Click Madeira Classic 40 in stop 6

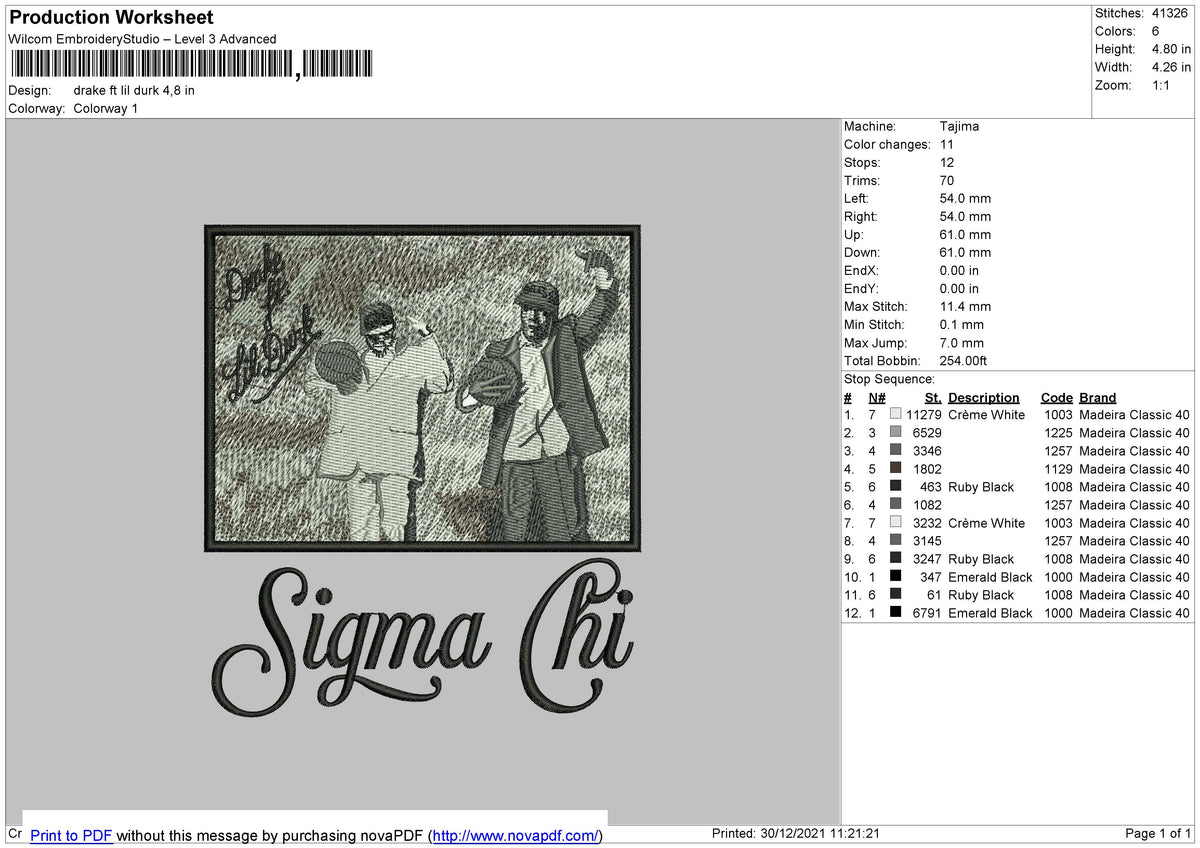1134,505
